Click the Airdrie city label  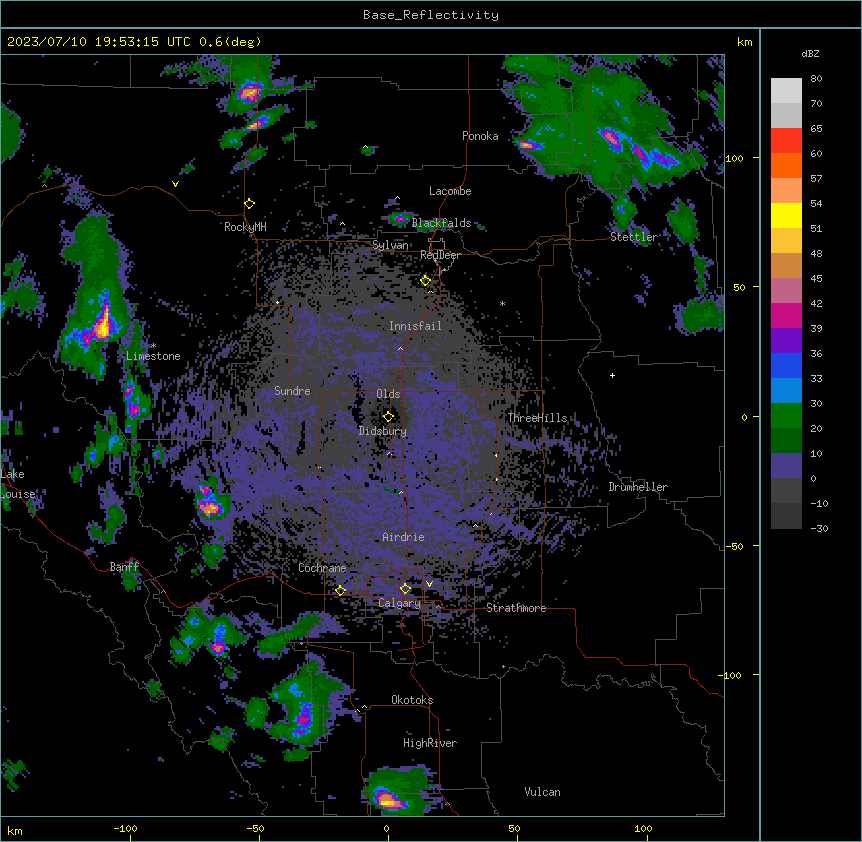point(403,537)
